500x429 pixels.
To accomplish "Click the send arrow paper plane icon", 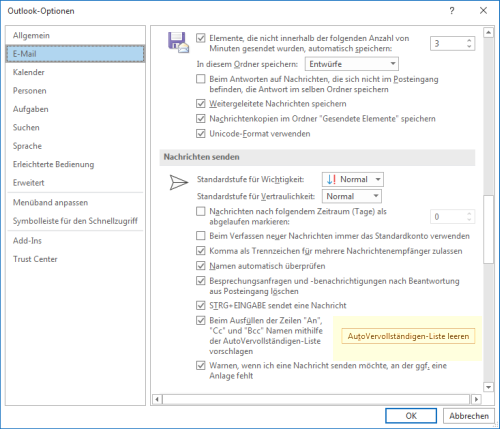I will tap(179, 182).
